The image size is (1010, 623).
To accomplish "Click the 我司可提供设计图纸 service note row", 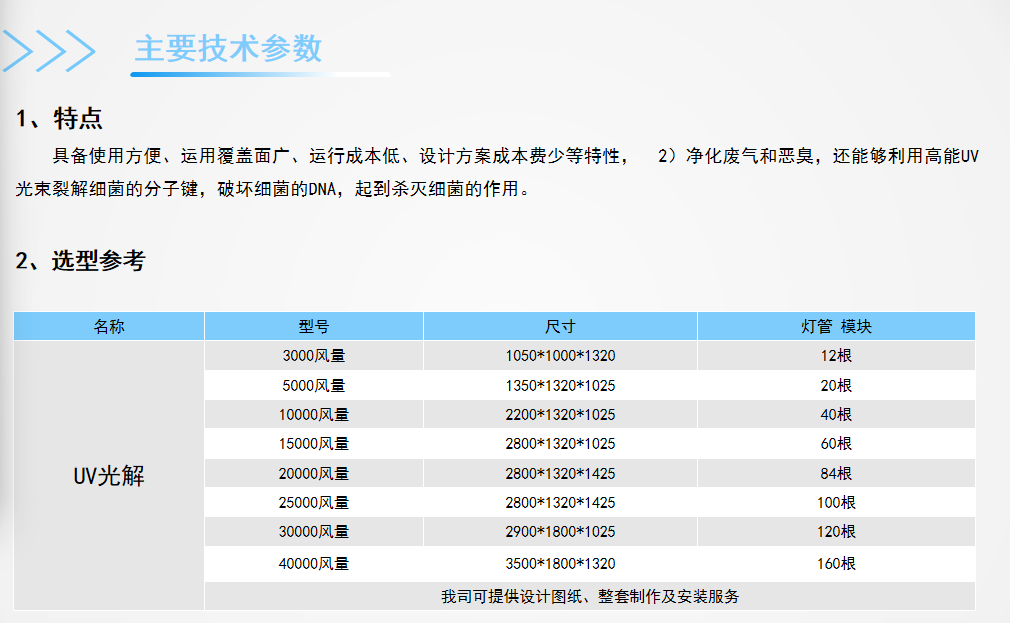I will (x=590, y=596).
